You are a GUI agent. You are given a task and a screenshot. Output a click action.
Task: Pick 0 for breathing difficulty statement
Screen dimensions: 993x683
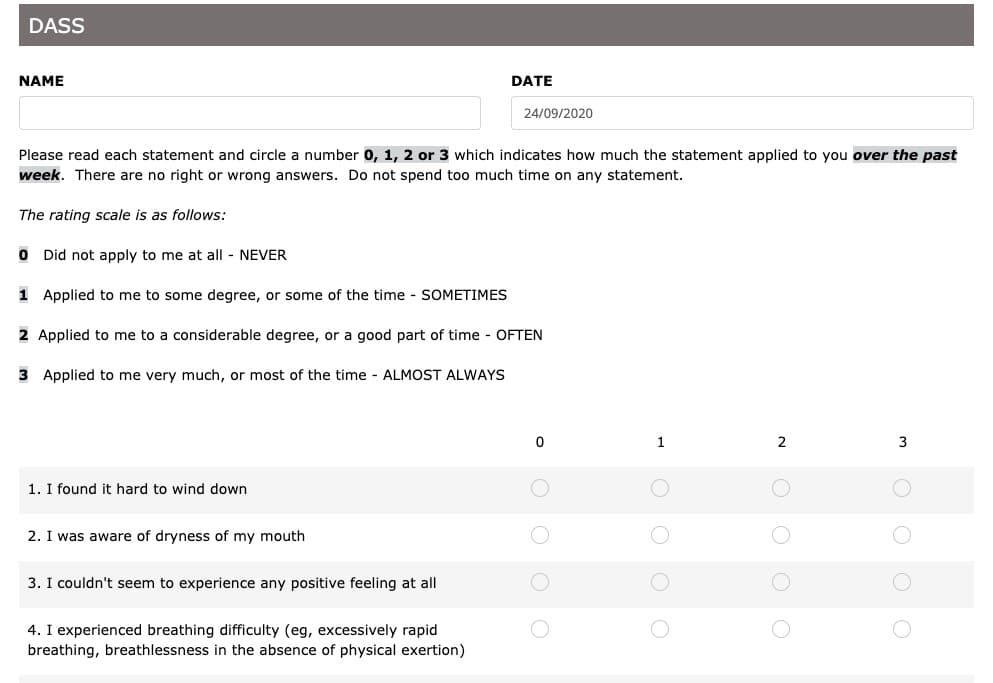(x=540, y=629)
